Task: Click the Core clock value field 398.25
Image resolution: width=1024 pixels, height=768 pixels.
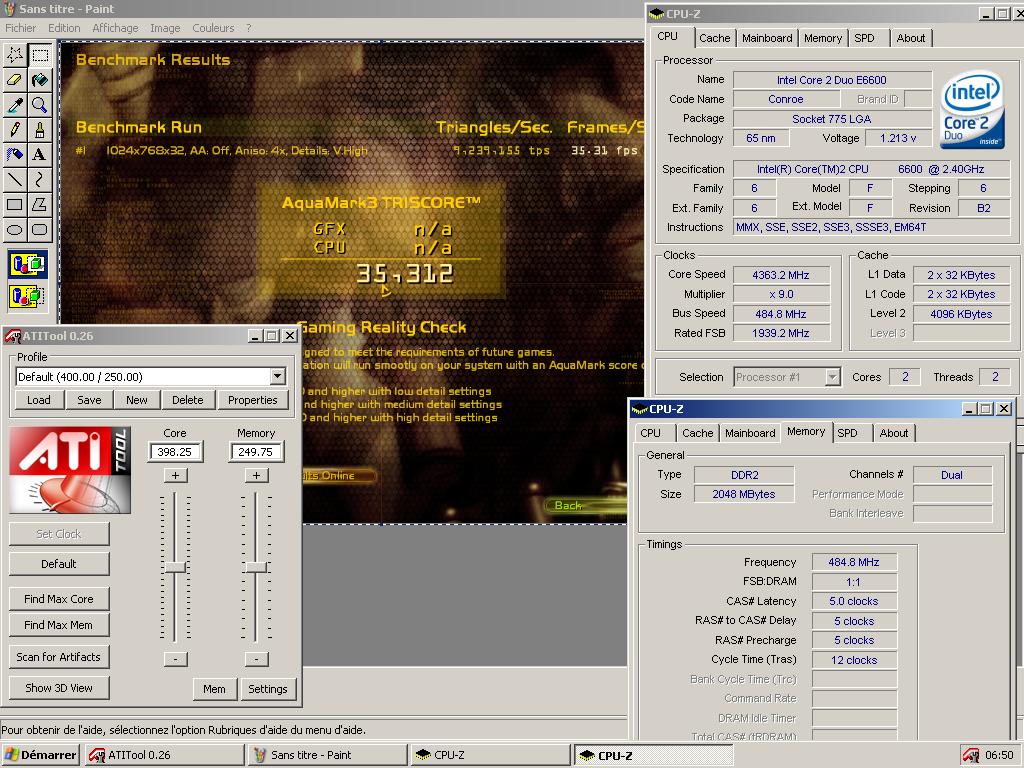Action: [x=174, y=451]
